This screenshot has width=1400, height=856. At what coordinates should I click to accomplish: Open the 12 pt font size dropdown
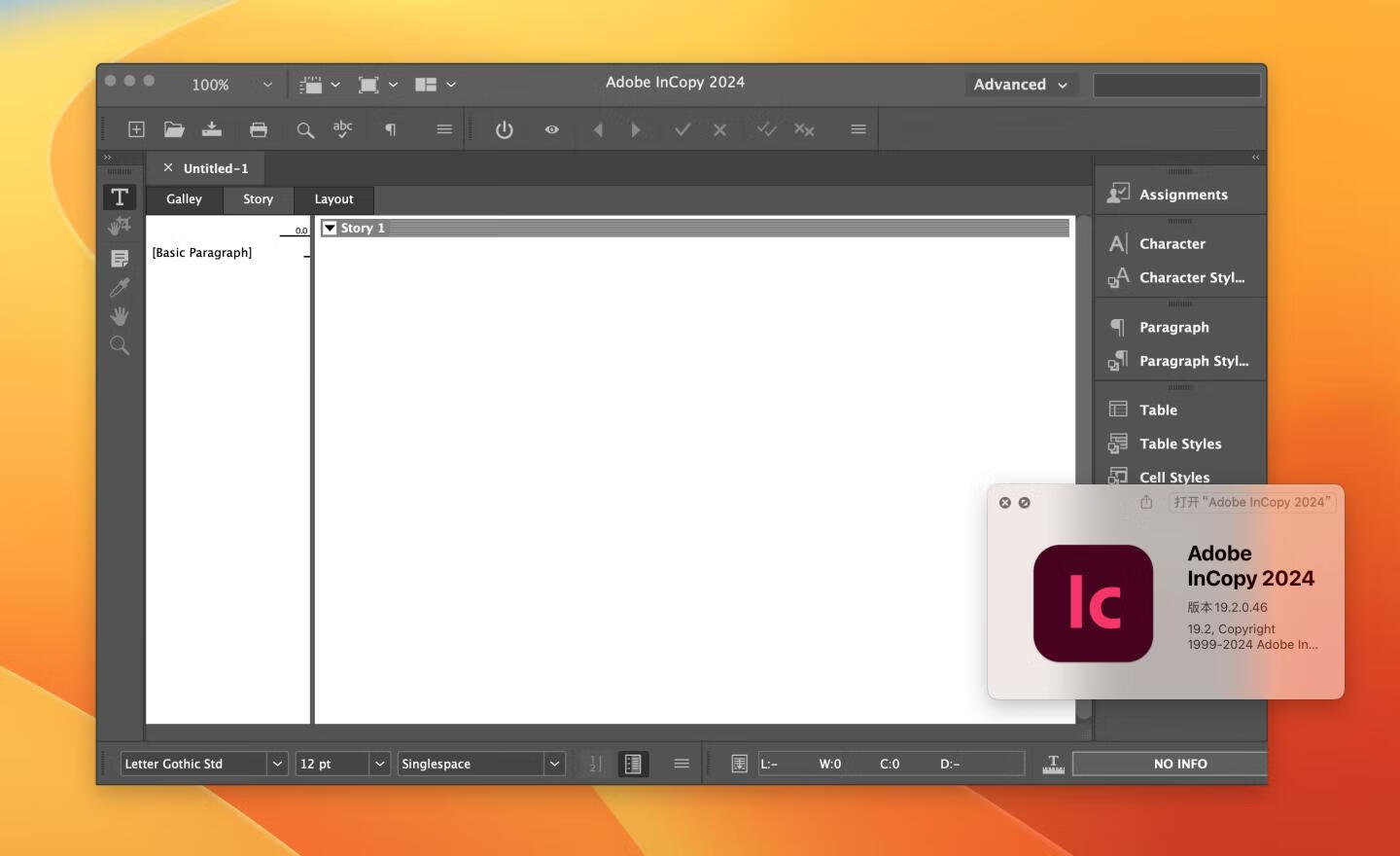(380, 765)
